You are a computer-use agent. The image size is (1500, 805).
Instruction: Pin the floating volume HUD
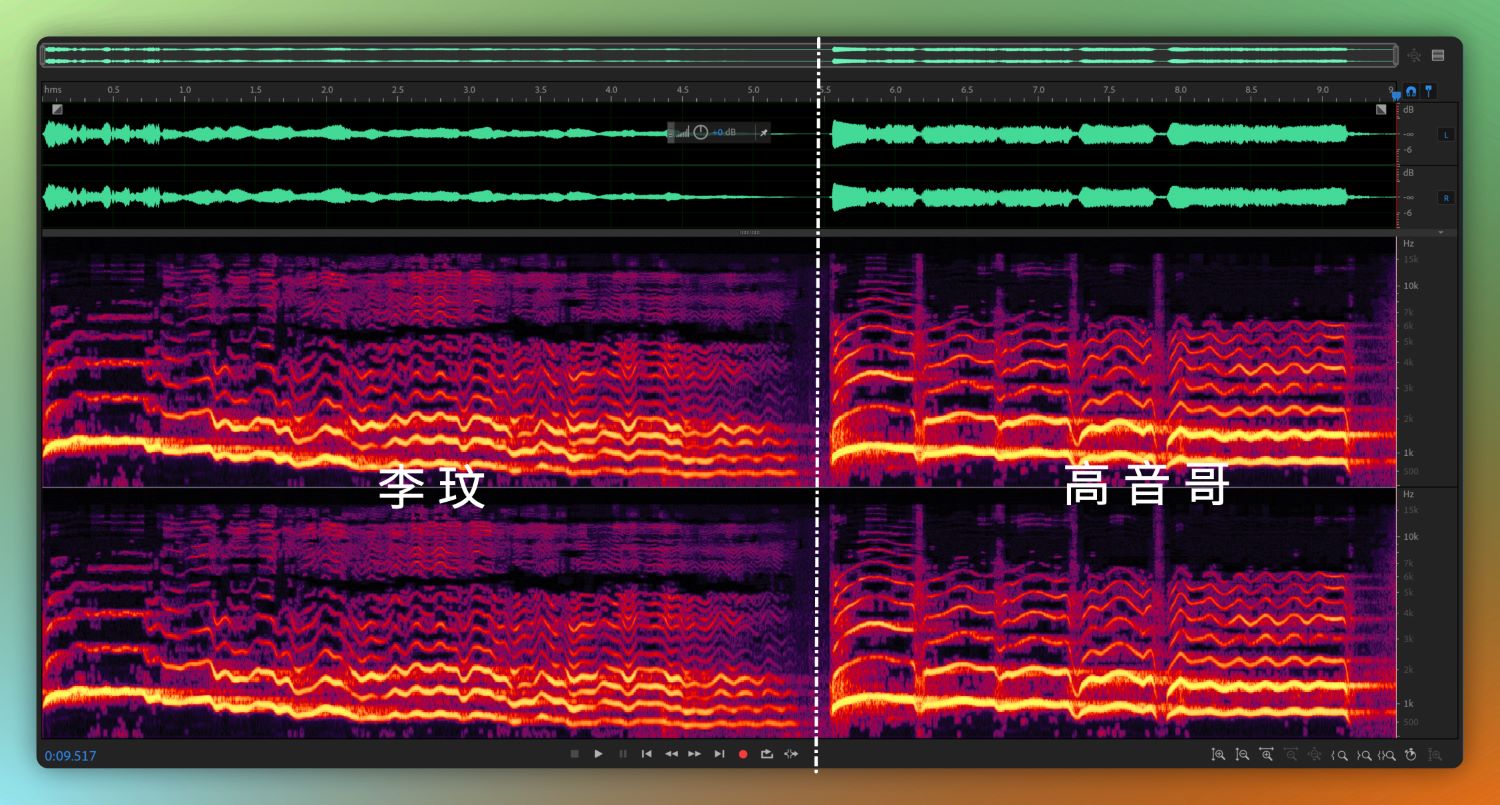coord(763,132)
